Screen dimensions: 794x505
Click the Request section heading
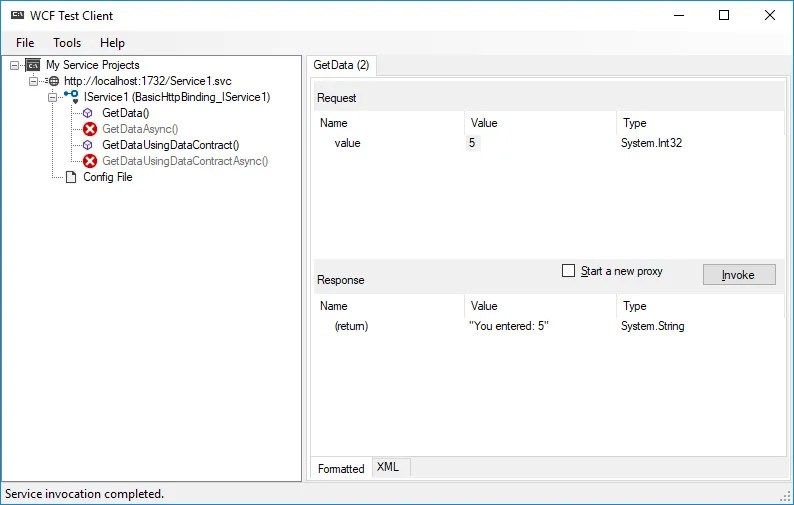[337, 98]
